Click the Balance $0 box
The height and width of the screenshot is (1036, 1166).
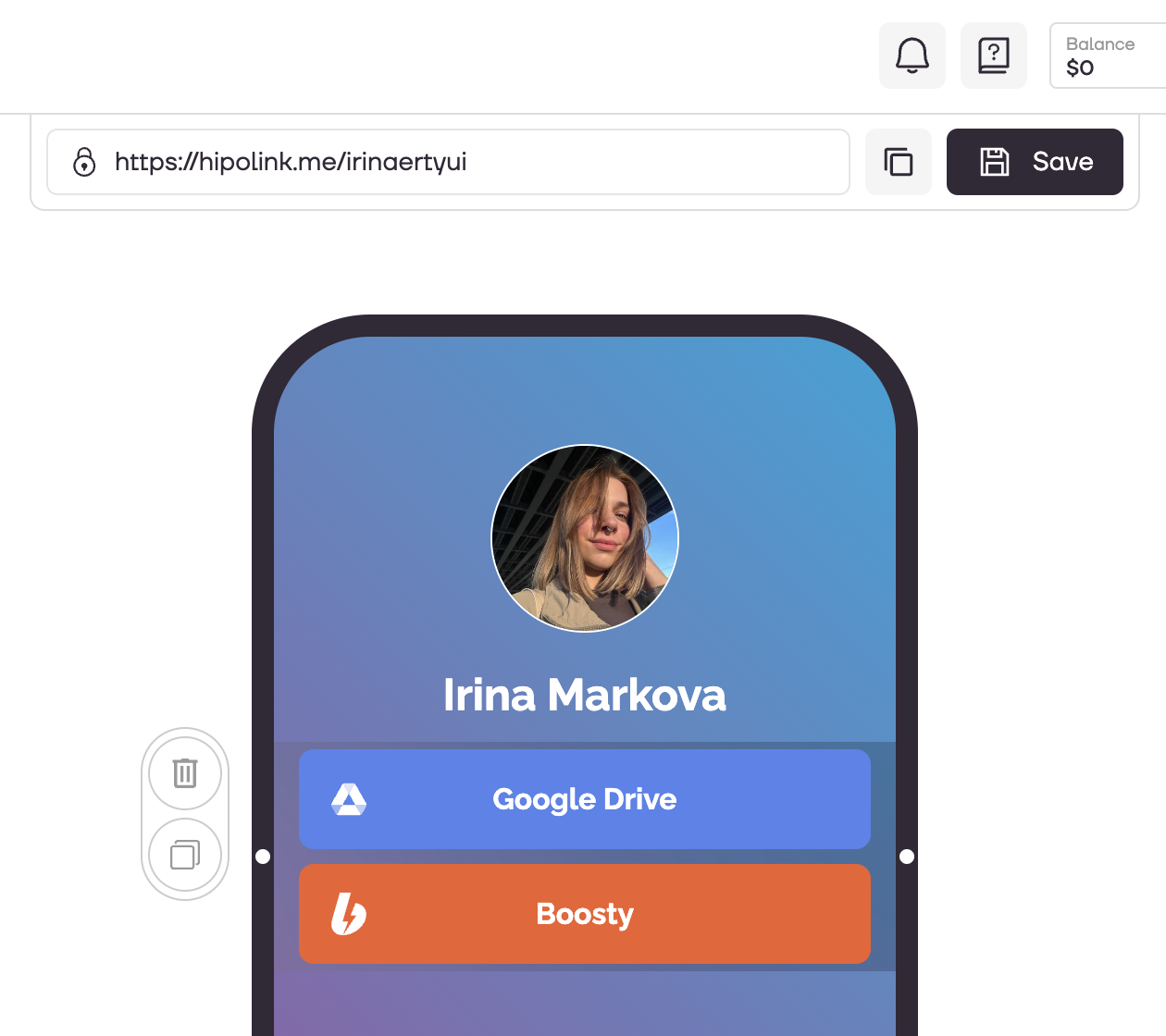(1108, 55)
